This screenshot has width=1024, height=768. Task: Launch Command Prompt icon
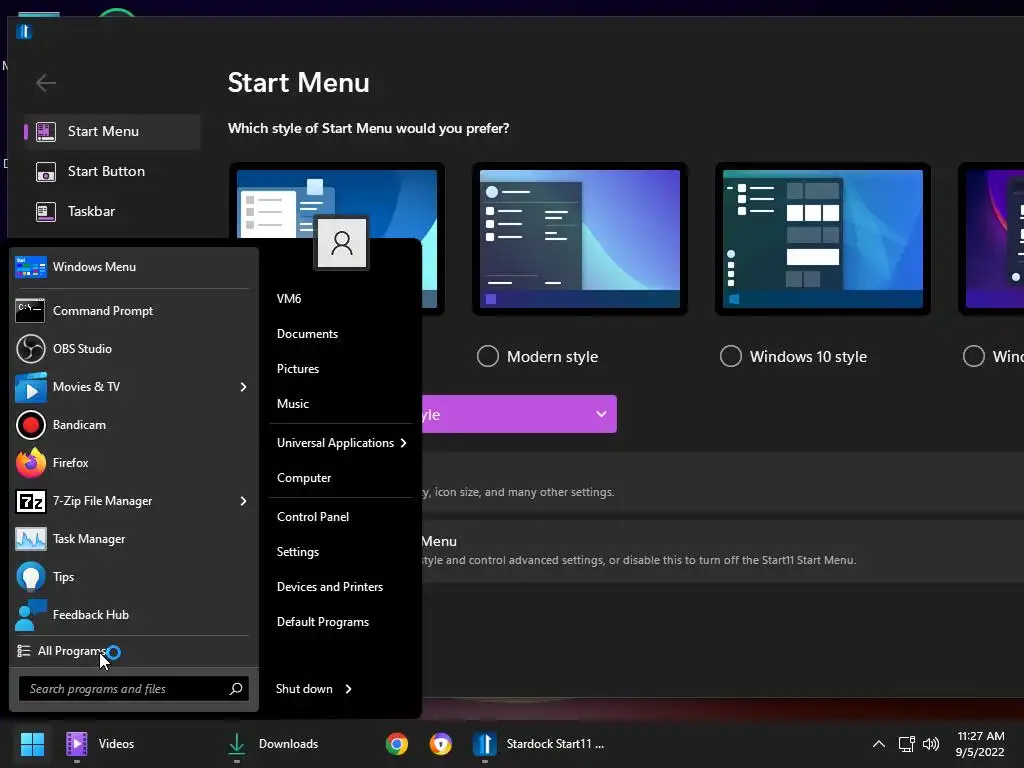point(30,311)
